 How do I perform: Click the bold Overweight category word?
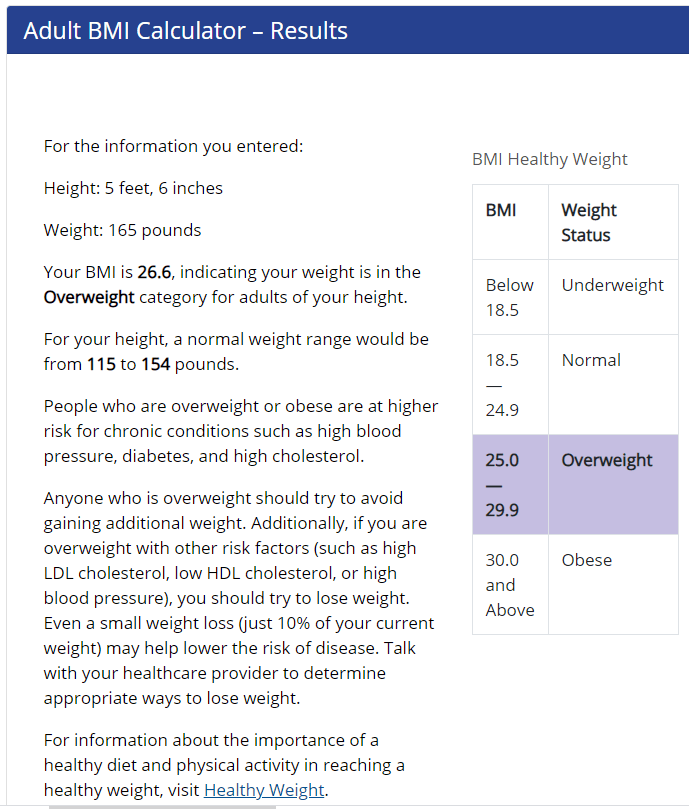(89, 297)
